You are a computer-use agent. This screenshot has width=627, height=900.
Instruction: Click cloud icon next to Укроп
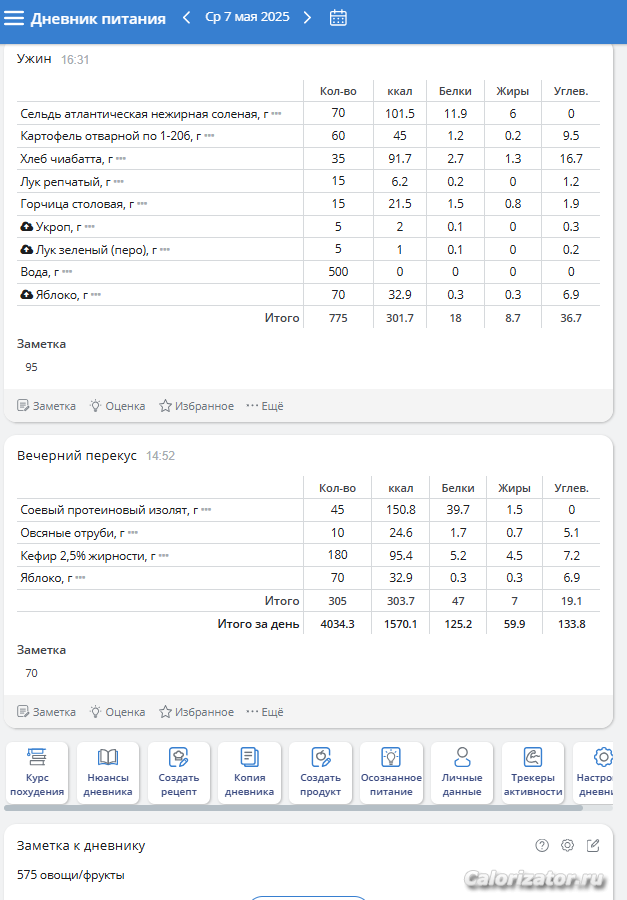(x=26, y=227)
